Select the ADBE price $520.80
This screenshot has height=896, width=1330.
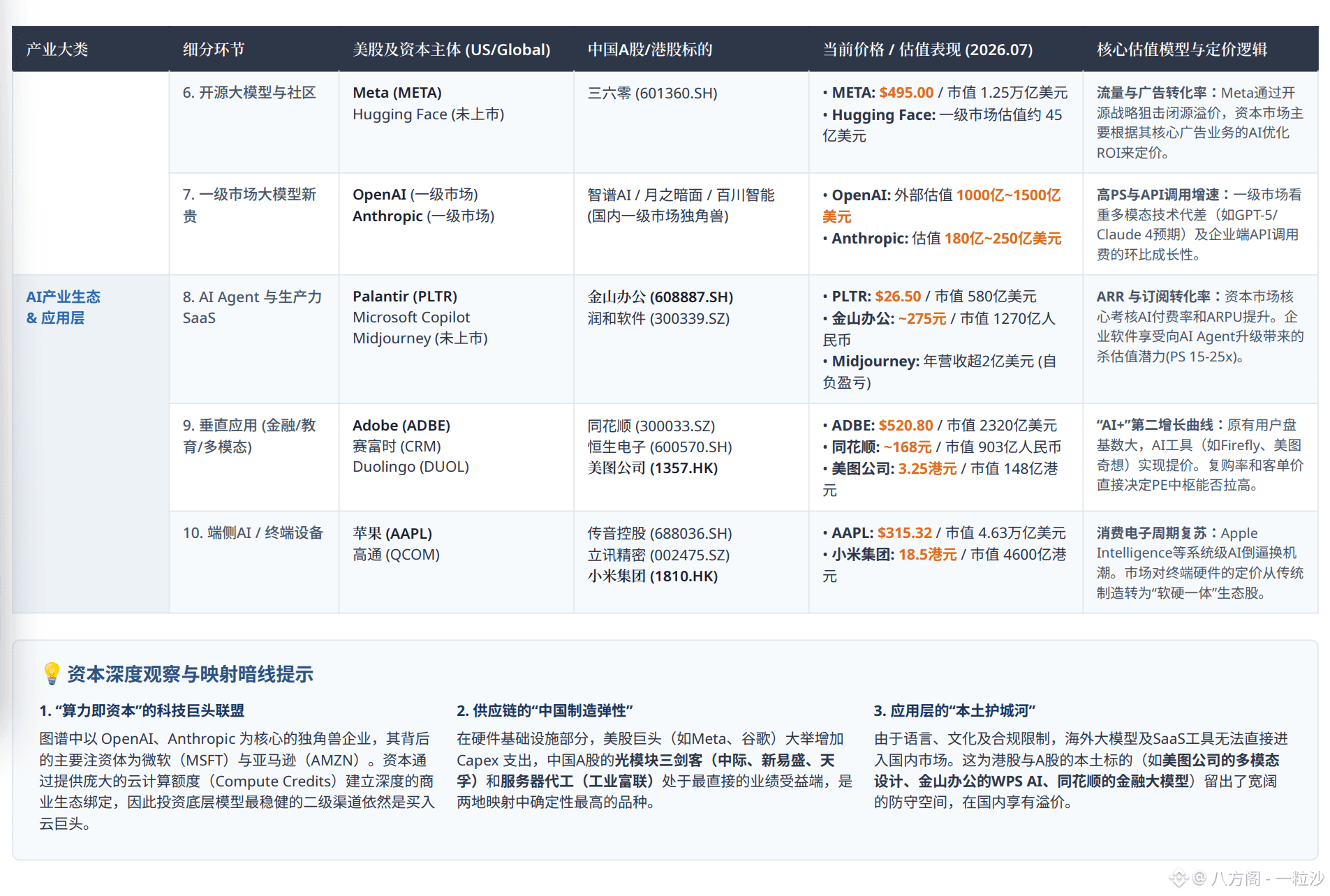point(906,426)
